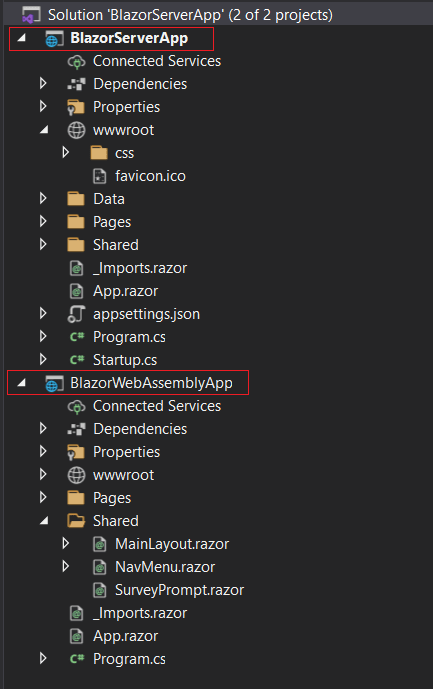Select the favicon.ico file name
433x689 pixels.
point(150,176)
